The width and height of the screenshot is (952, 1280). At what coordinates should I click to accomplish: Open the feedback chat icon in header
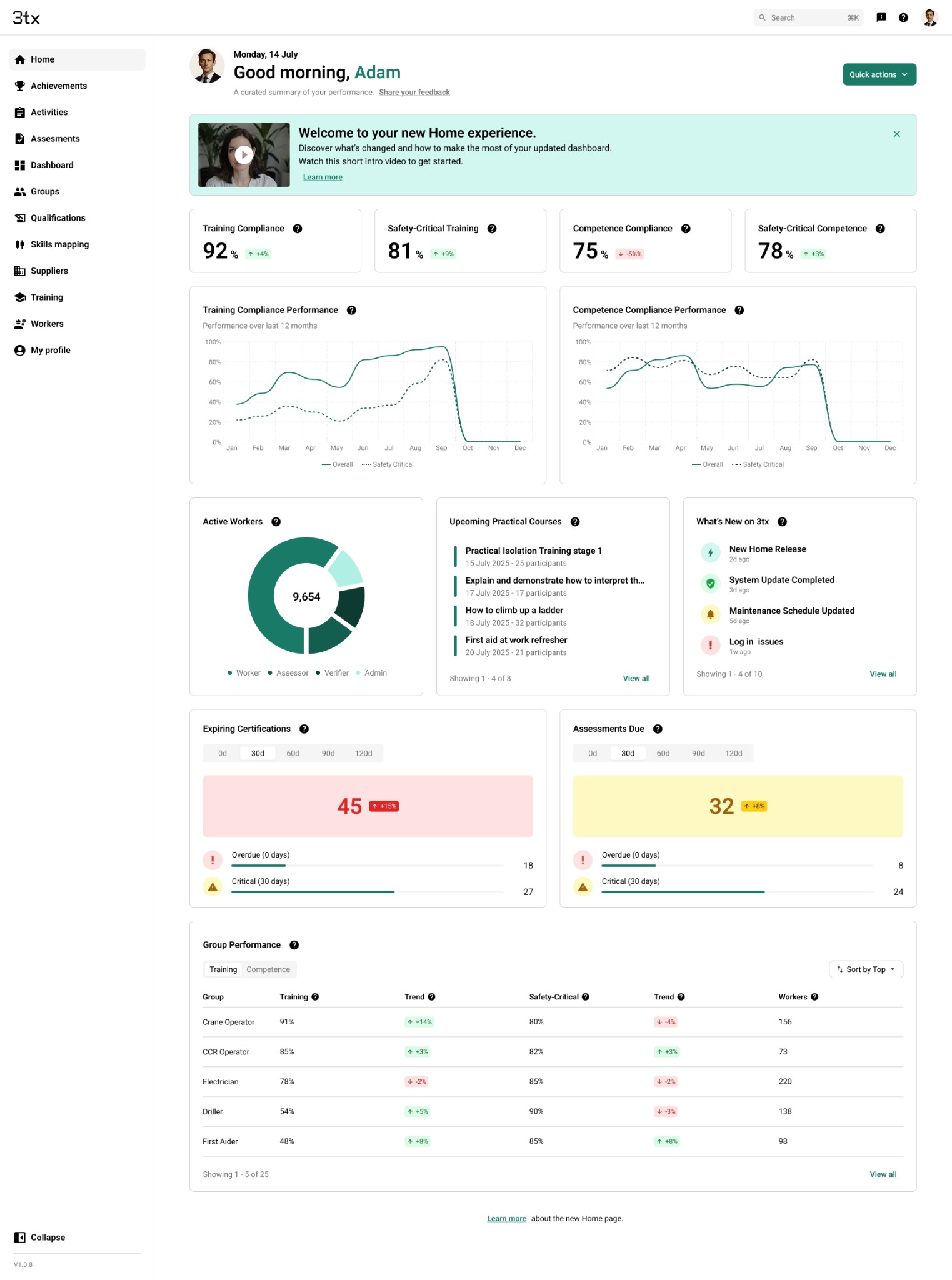pyautogui.click(x=881, y=17)
